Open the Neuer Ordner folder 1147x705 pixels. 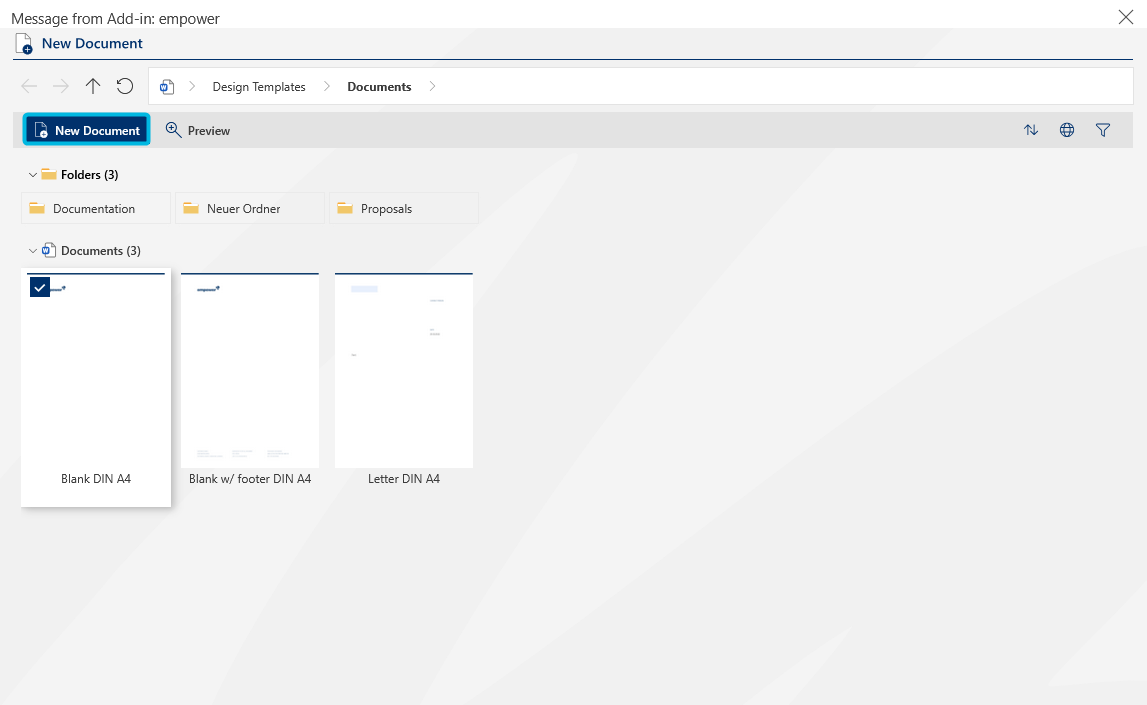tap(249, 208)
